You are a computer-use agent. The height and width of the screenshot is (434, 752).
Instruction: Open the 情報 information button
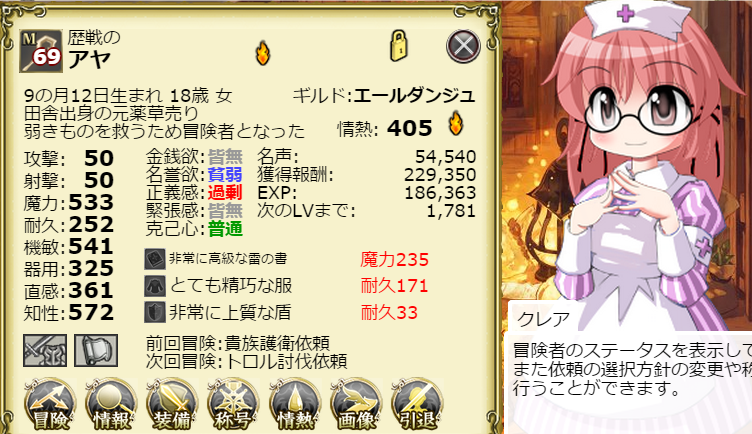point(111,404)
